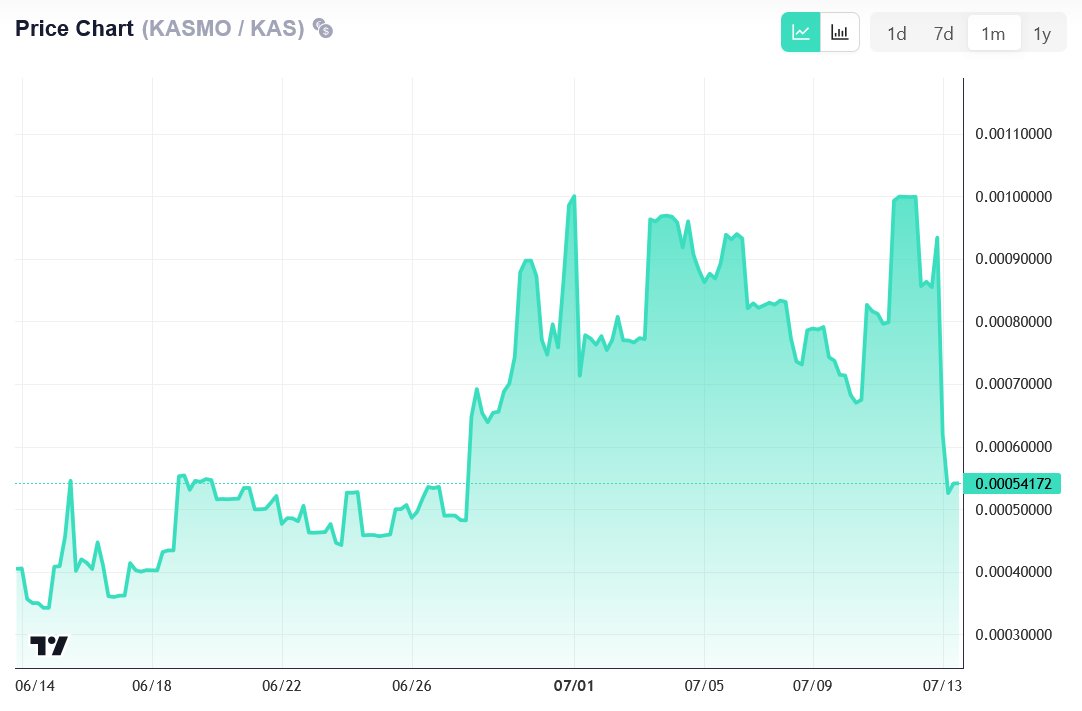The width and height of the screenshot is (1082, 711).
Task: Click the 0.00080000 price axis label
Action: click(1013, 322)
